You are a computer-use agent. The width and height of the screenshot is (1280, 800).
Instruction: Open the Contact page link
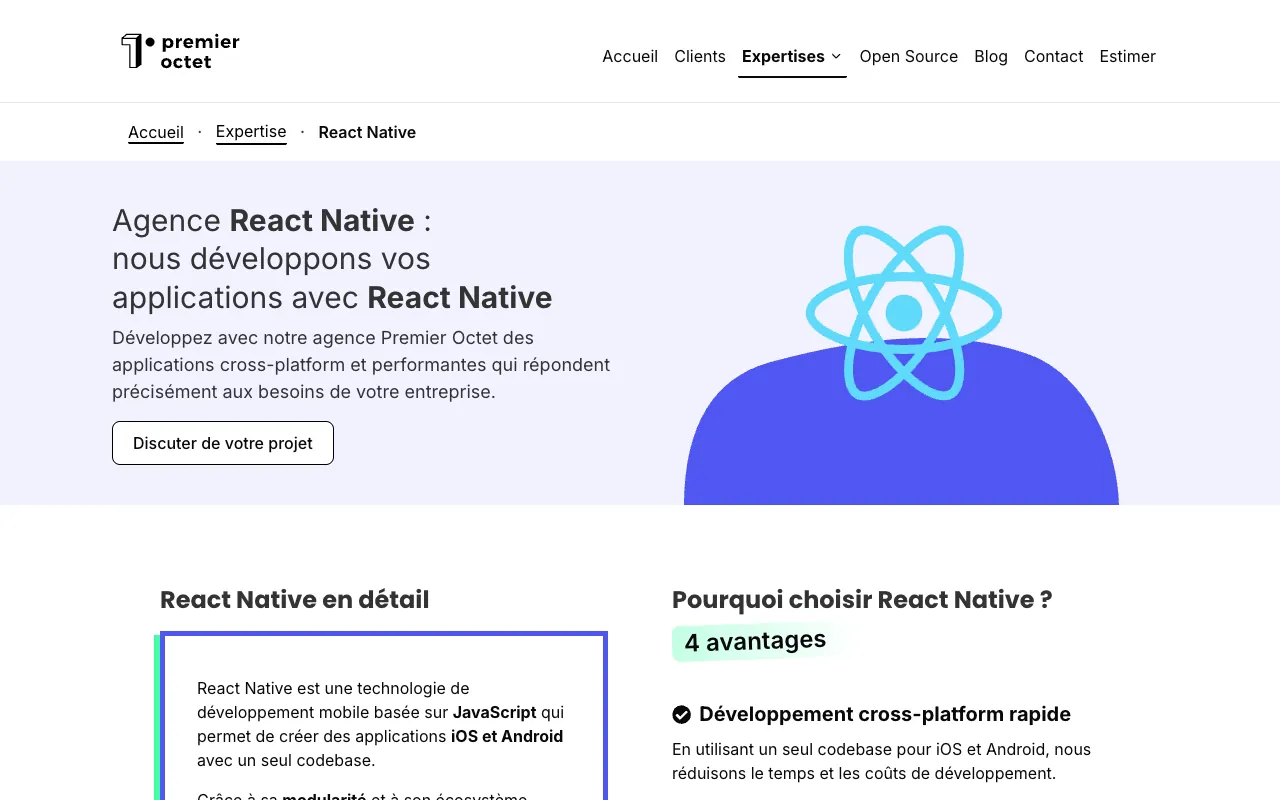pyautogui.click(x=1054, y=56)
